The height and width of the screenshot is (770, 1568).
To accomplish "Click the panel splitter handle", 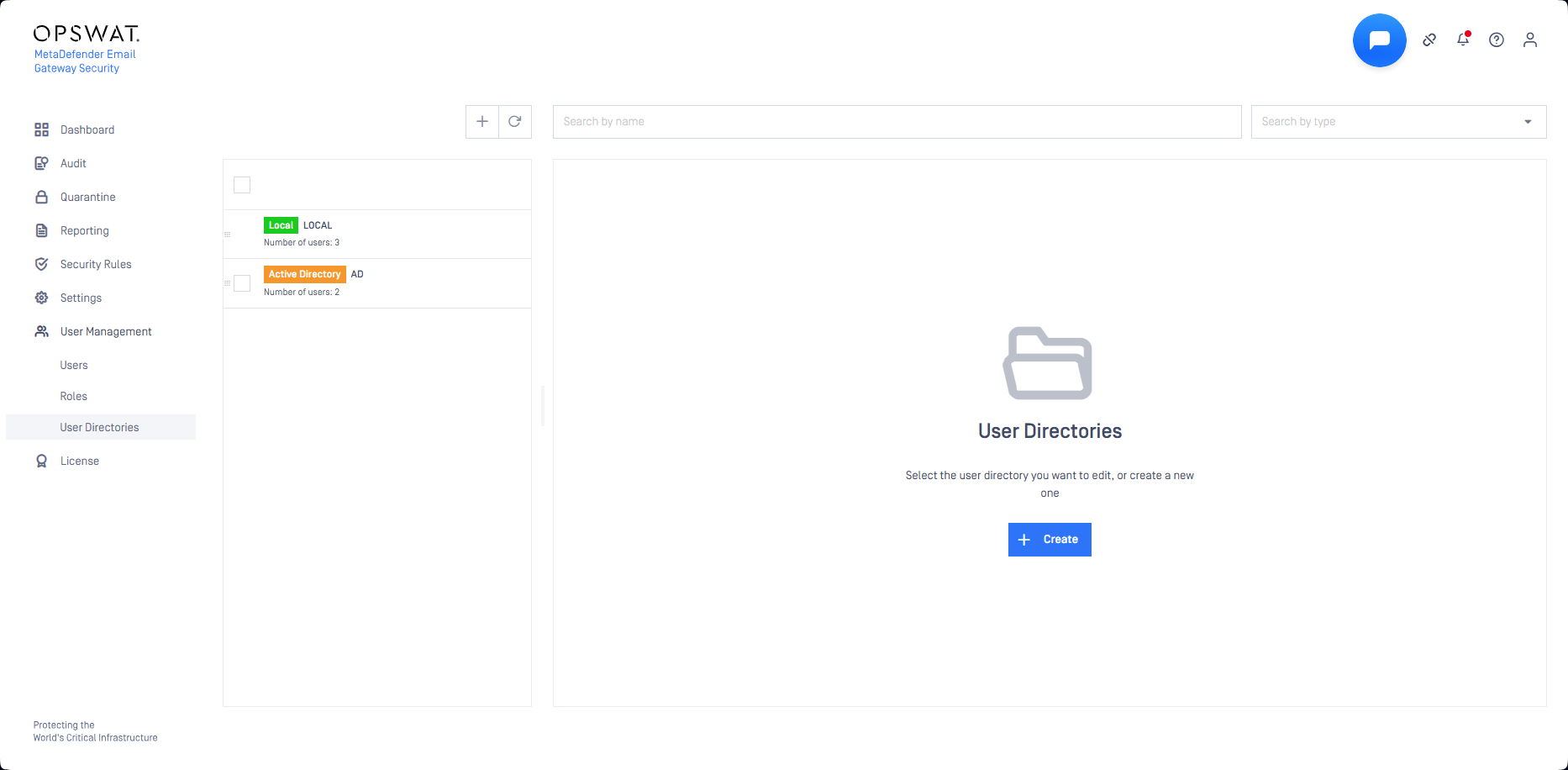I will point(543,406).
